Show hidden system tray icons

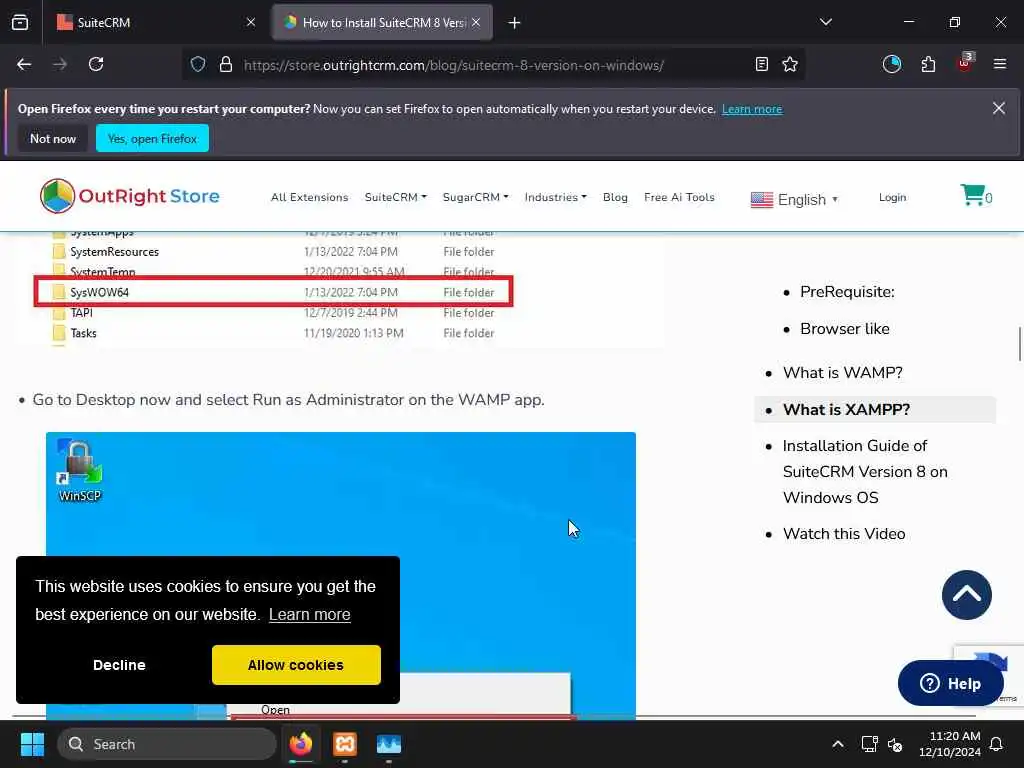(x=838, y=744)
